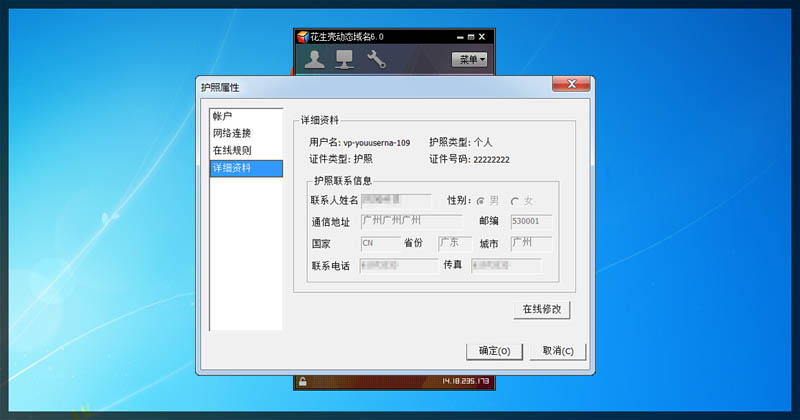Click the 证件号码 value 22222222
Image resolution: width=800 pixels, height=420 pixels.
491,160
